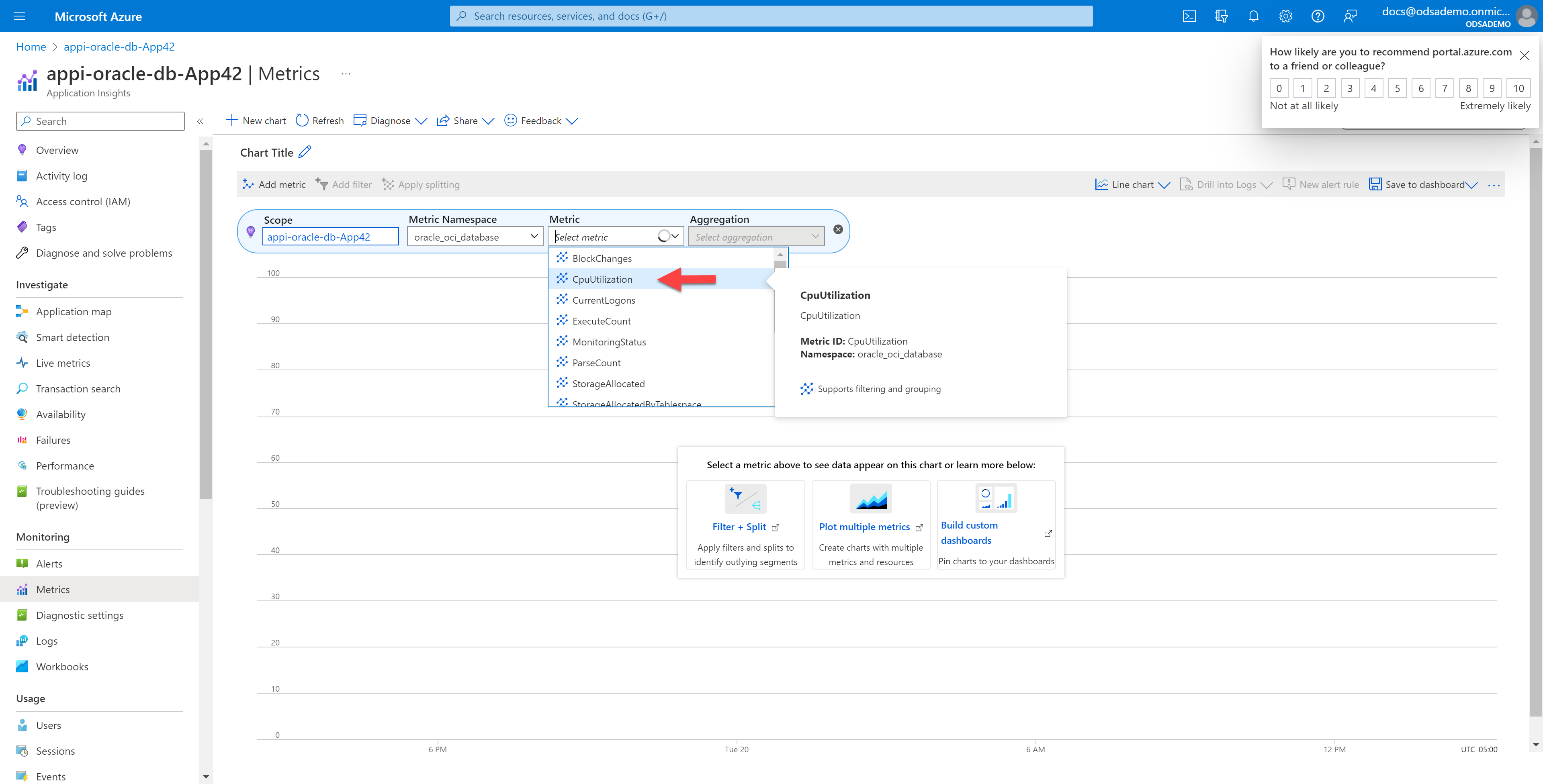Open the Metric Namespace dropdown
The image size is (1543, 784).
(x=475, y=237)
